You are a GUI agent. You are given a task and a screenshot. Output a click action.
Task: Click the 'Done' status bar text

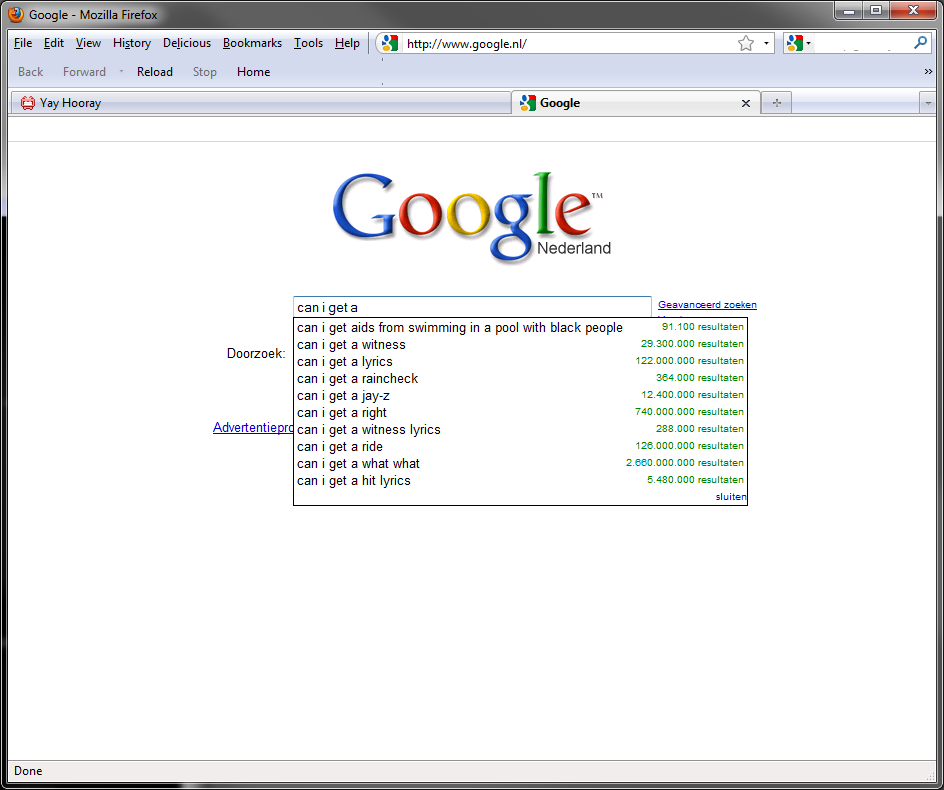tap(28, 771)
